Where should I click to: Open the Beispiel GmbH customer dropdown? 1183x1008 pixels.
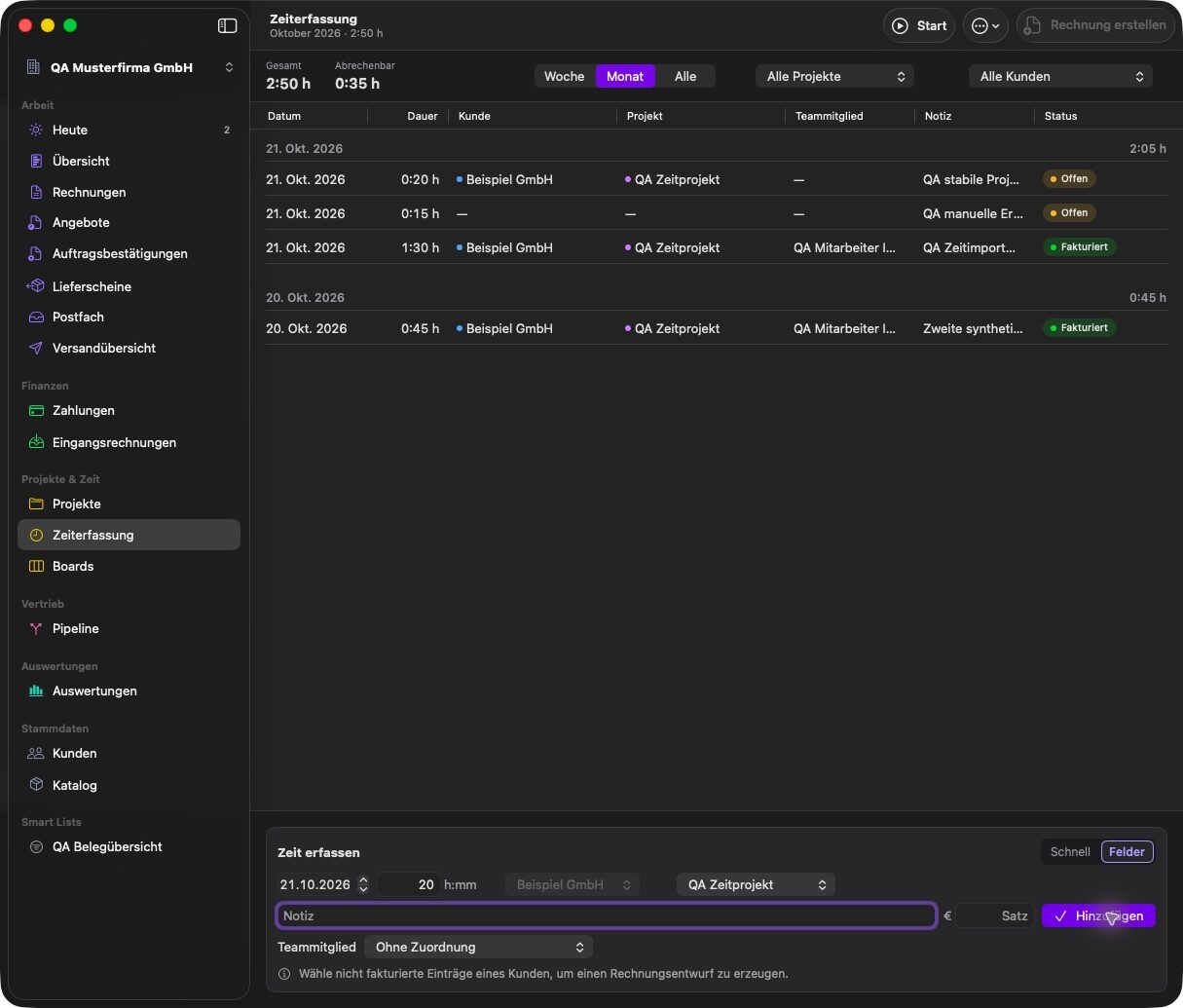coord(573,884)
